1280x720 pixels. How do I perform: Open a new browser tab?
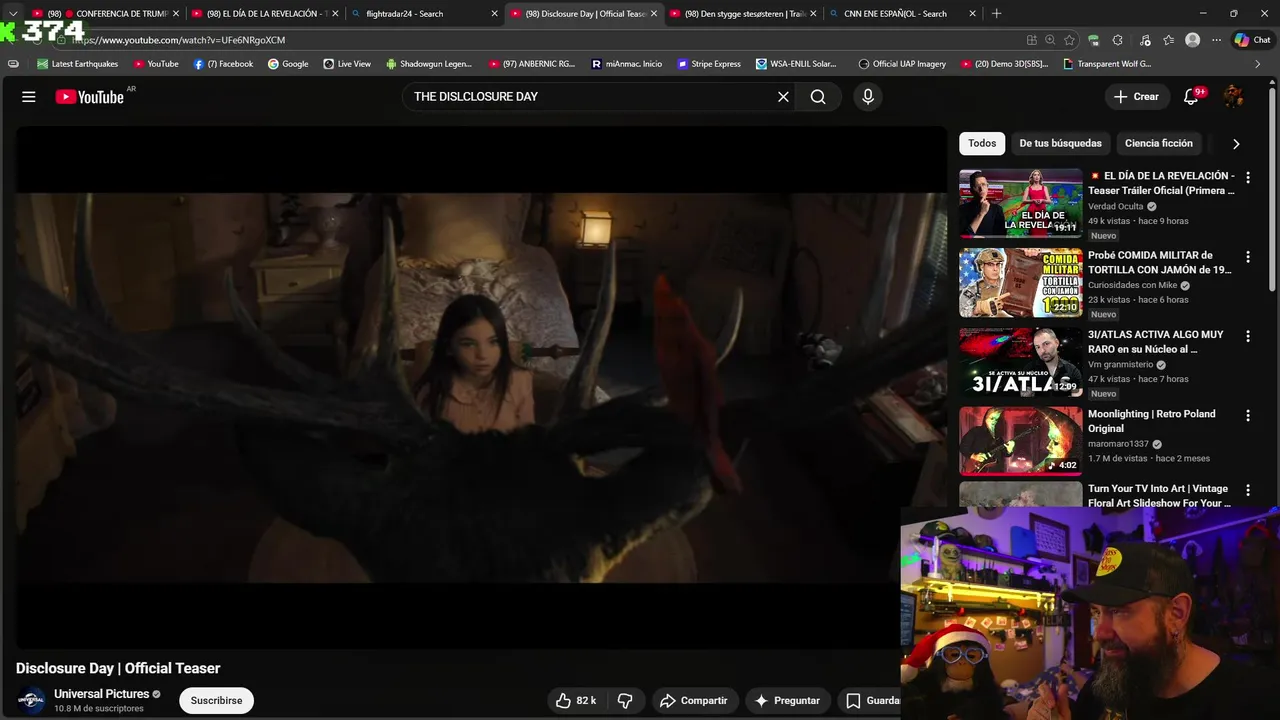click(996, 13)
